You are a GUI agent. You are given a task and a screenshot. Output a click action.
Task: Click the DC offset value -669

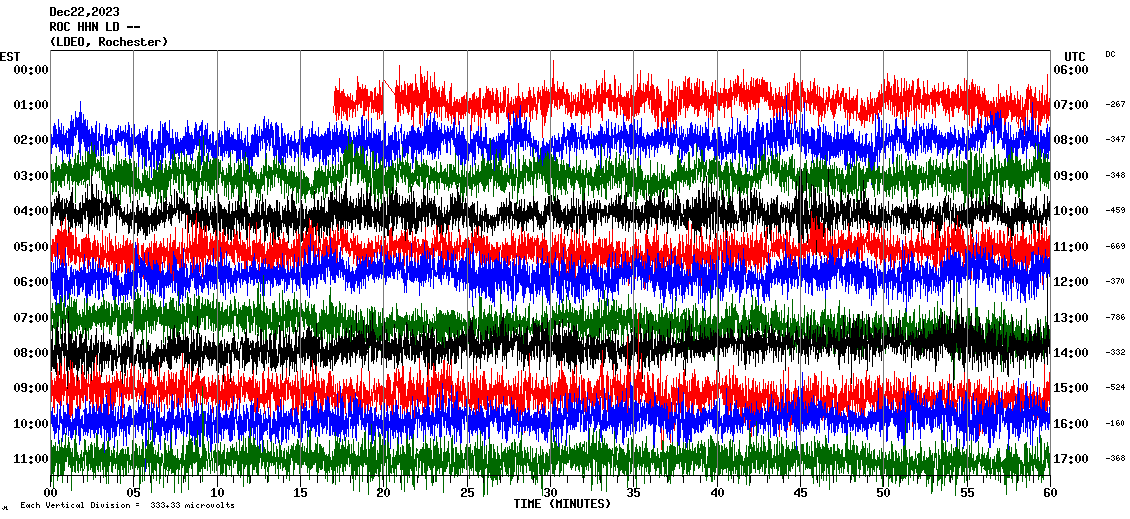point(1115,246)
